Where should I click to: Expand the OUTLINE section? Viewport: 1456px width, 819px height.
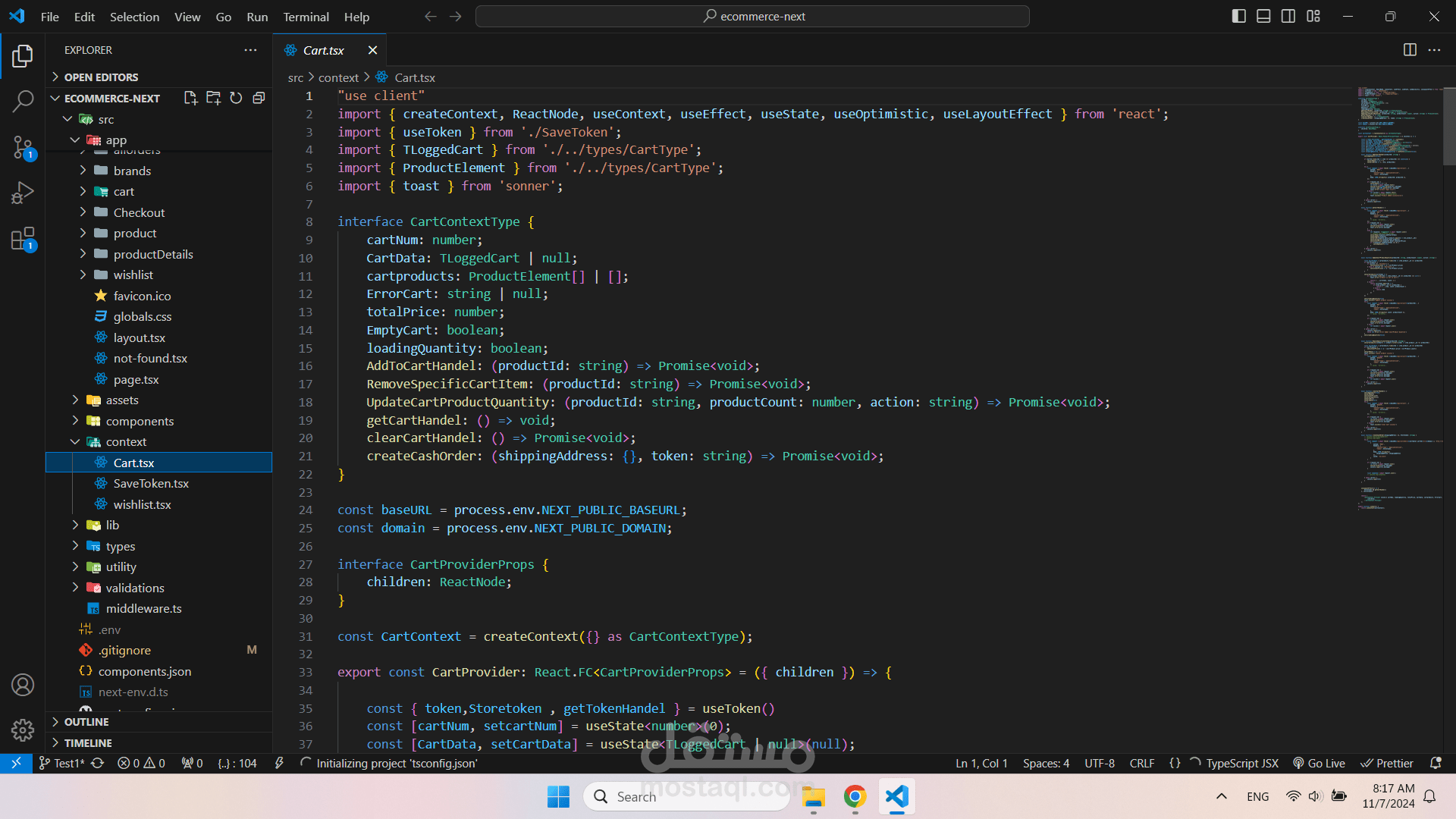86,722
